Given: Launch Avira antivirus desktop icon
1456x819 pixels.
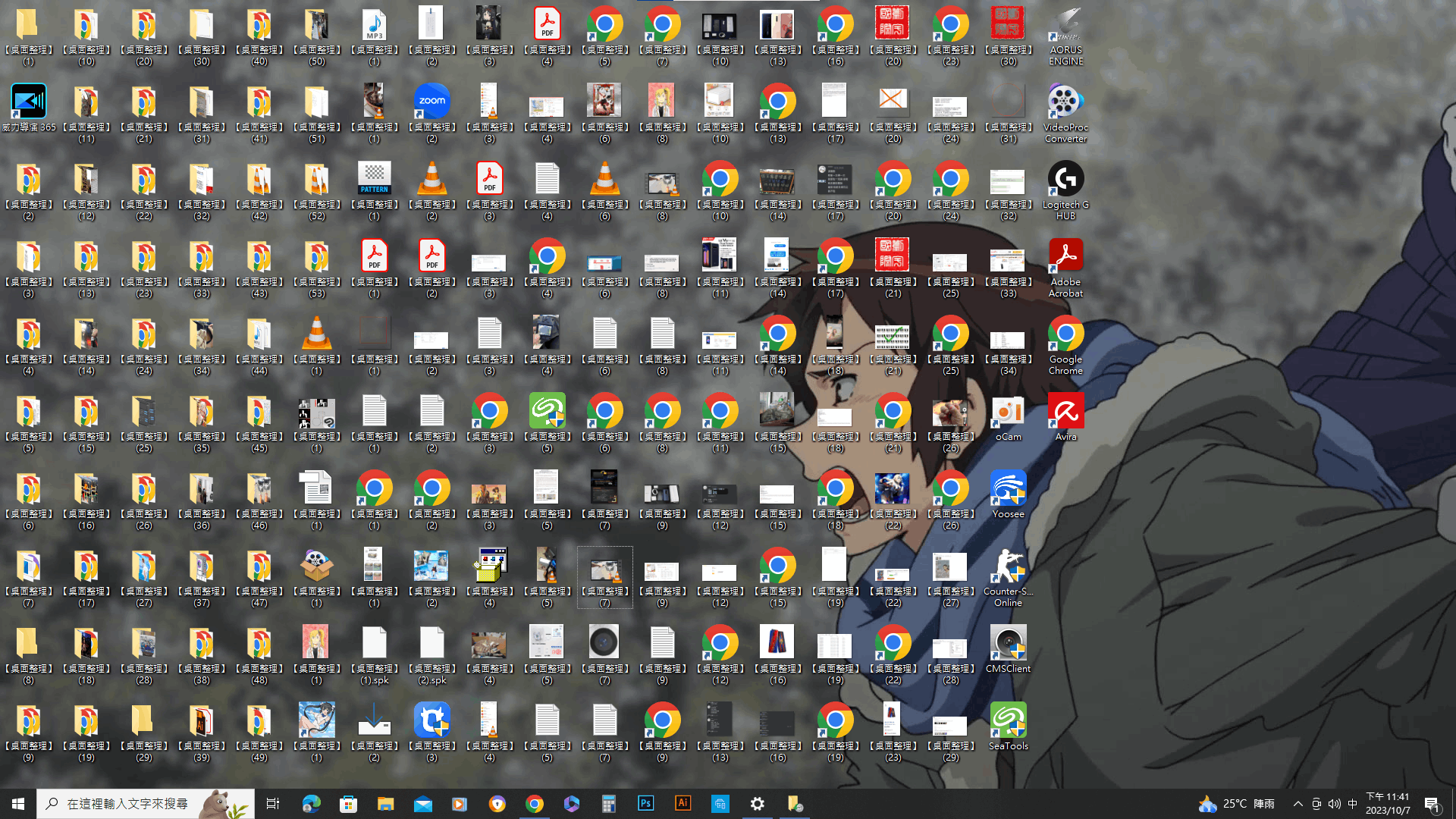Looking at the screenshot, I should 1065,412.
